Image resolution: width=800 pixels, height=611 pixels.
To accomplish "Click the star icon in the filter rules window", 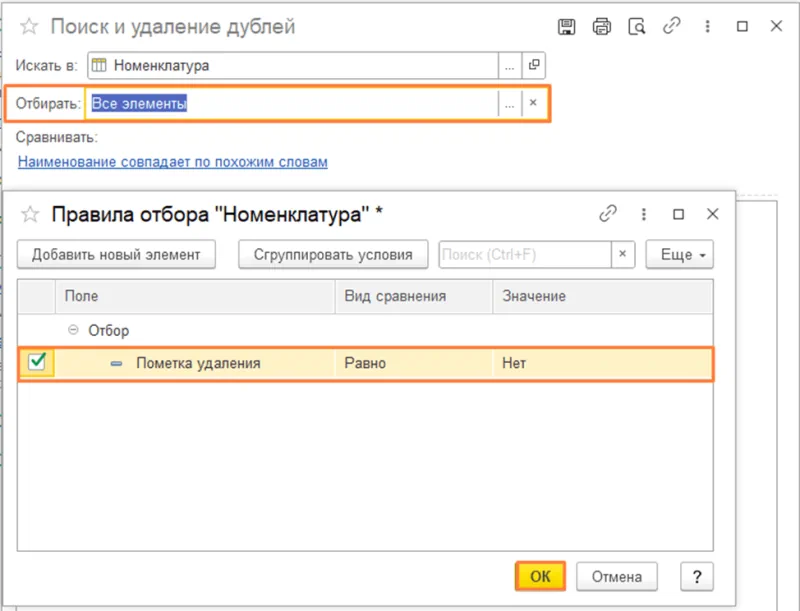I will point(30,213).
